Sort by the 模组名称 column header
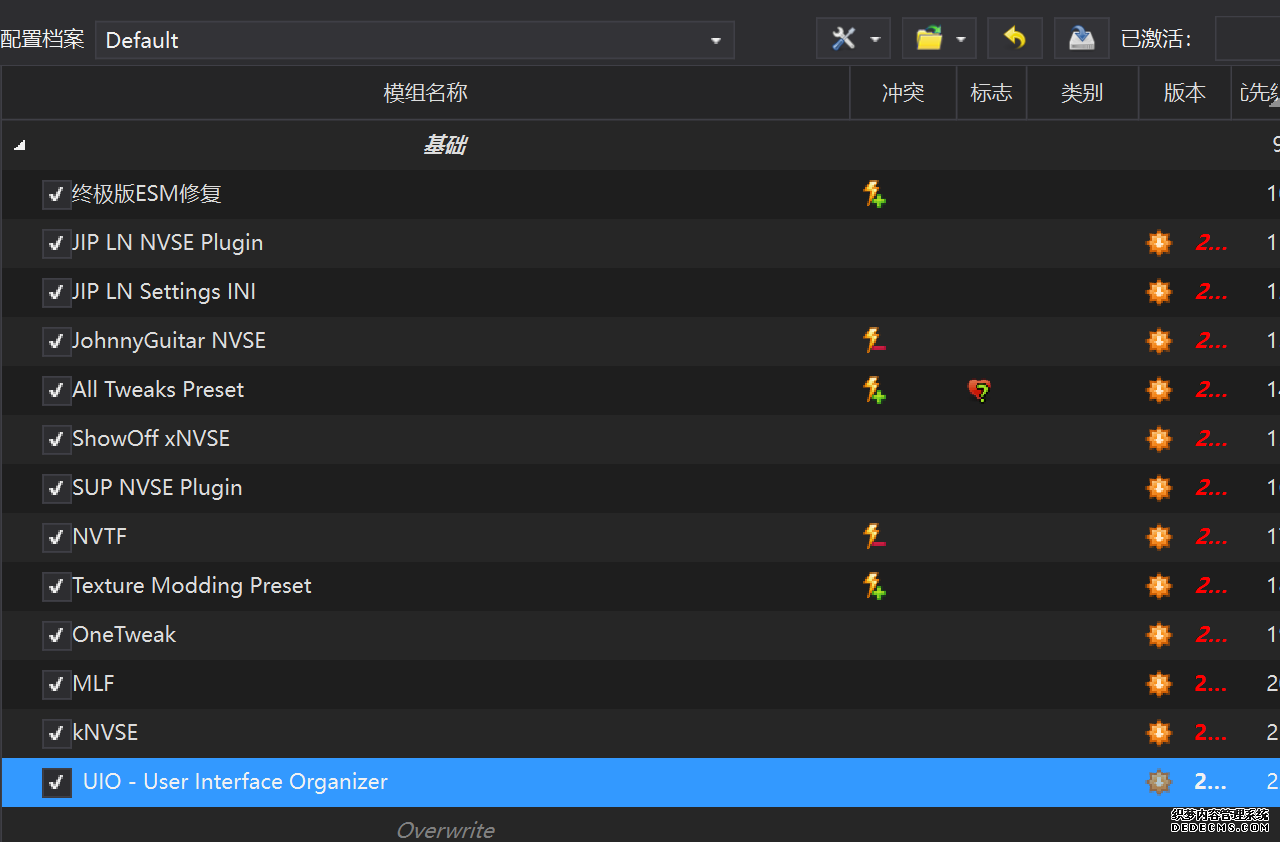 (425, 93)
